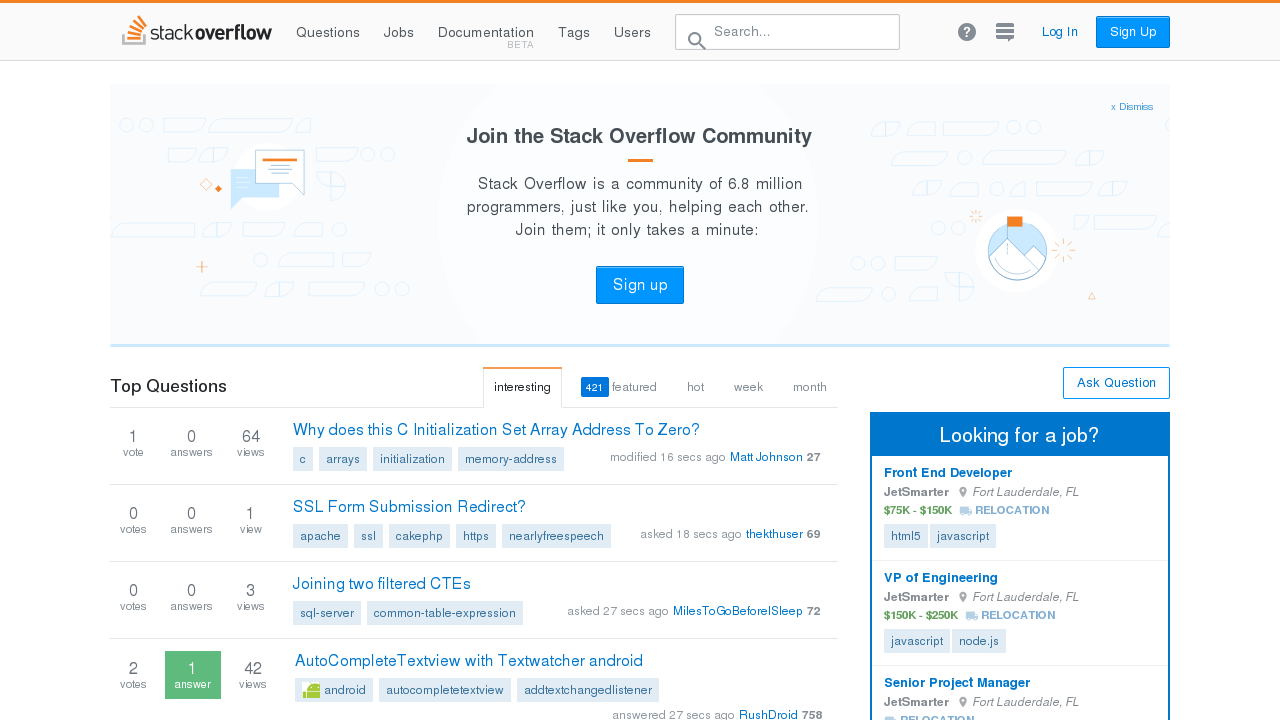Click the memory-address tag
Viewport: 1280px width, 720px height.
511,459
